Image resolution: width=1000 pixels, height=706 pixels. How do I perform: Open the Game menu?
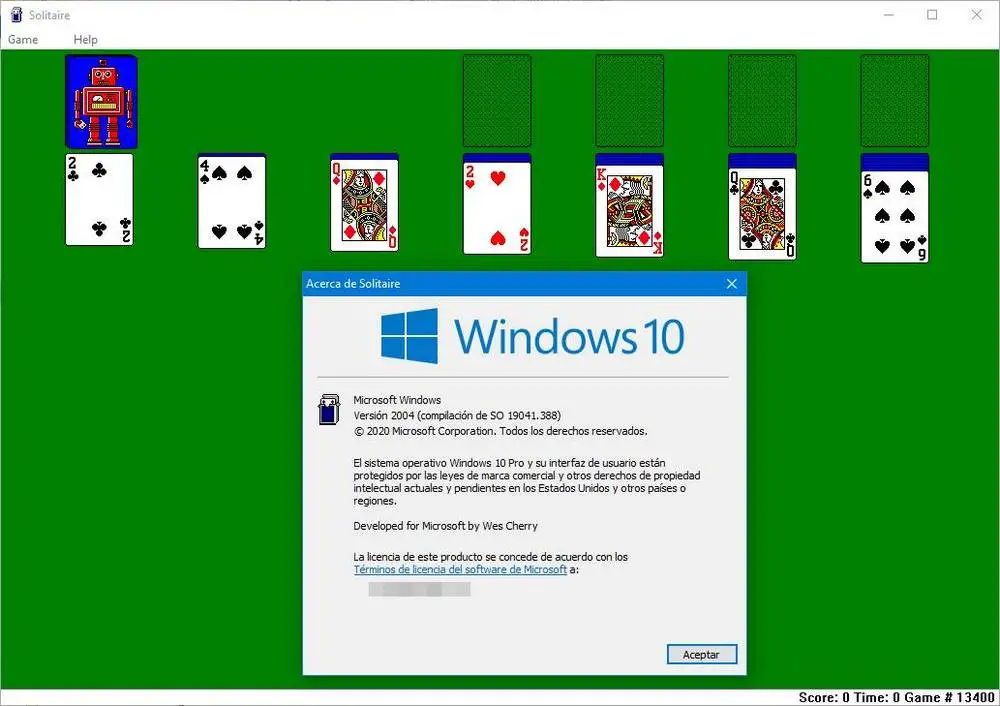[x=23, y=40]
